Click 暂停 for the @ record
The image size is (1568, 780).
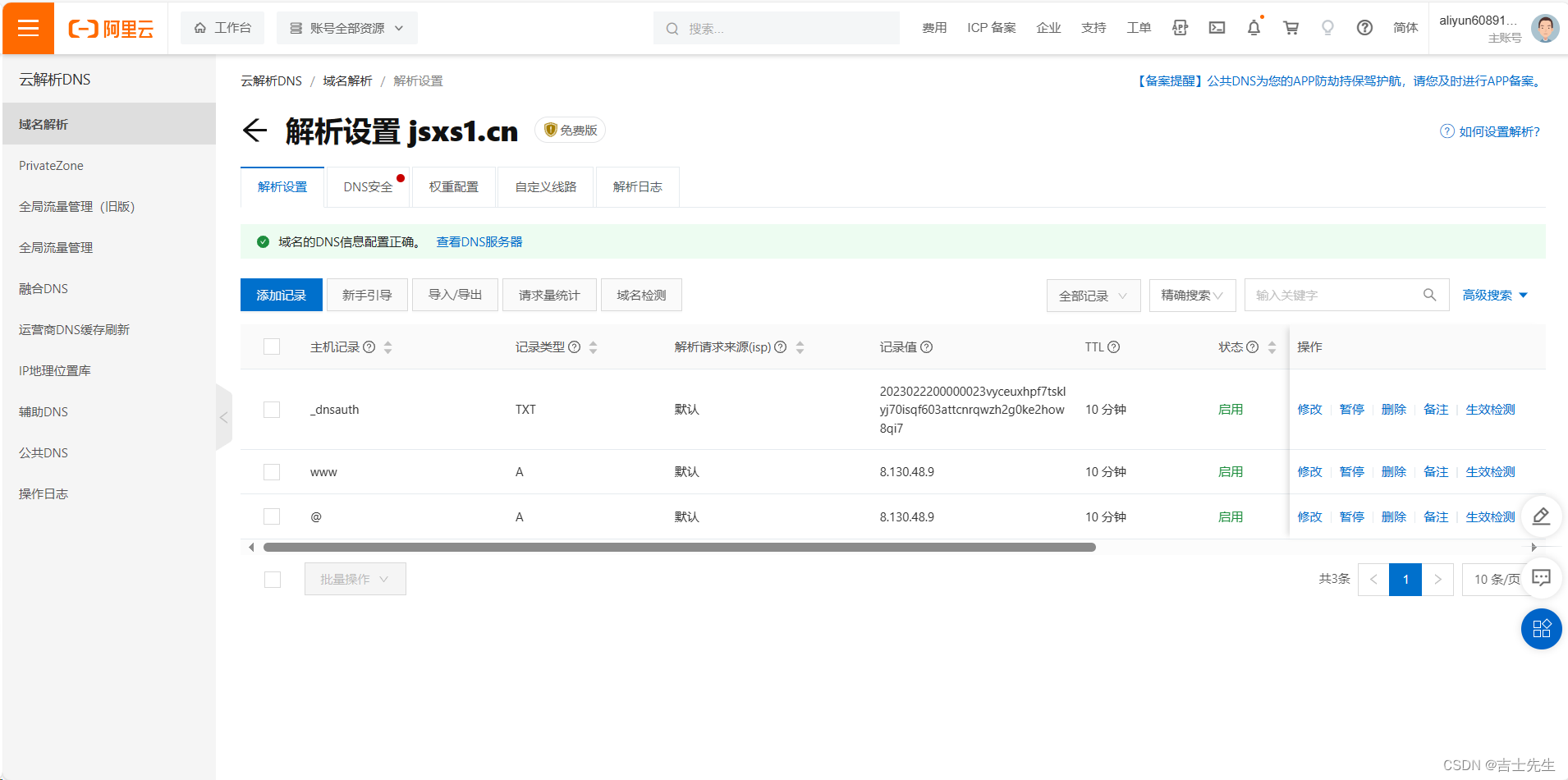pyautogui.click(x=1352, y=517)
